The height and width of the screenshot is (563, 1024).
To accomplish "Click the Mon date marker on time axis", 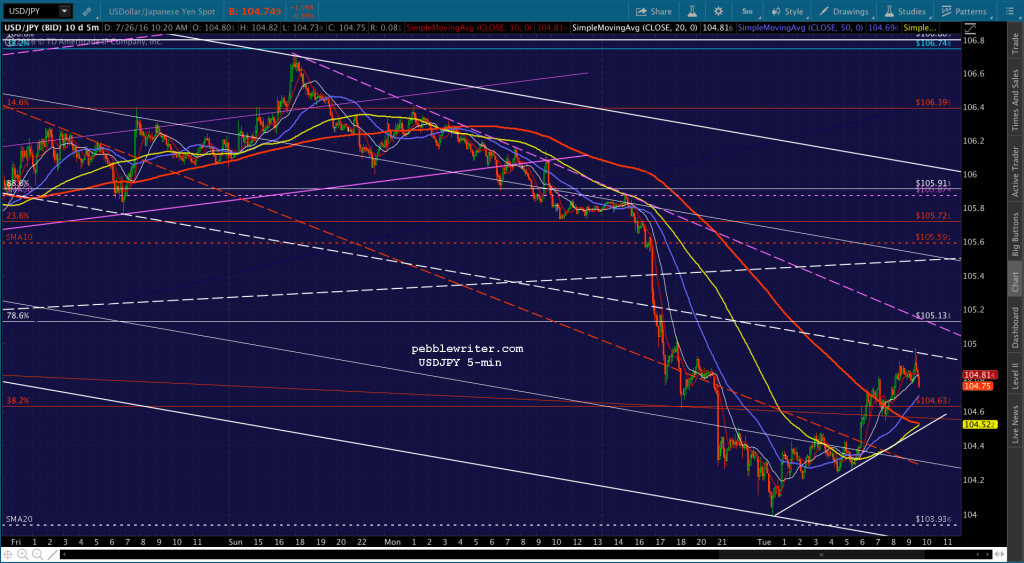I will tap(392, 541).
